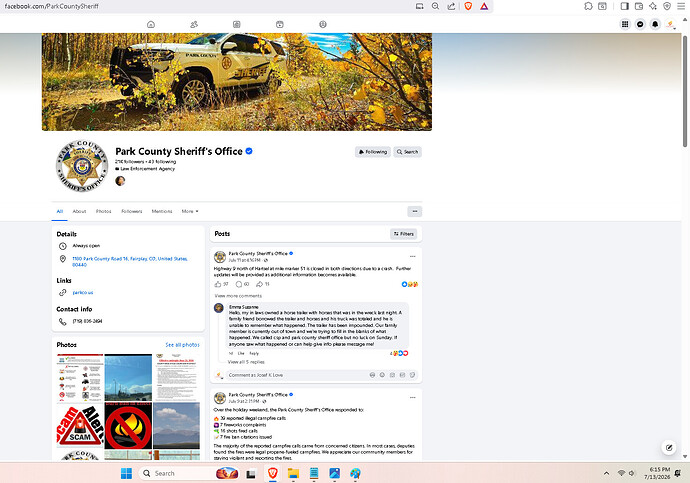The image size is (690, 483).
Task: Open File Explorer from the taskbar
Action: [293, 473]
